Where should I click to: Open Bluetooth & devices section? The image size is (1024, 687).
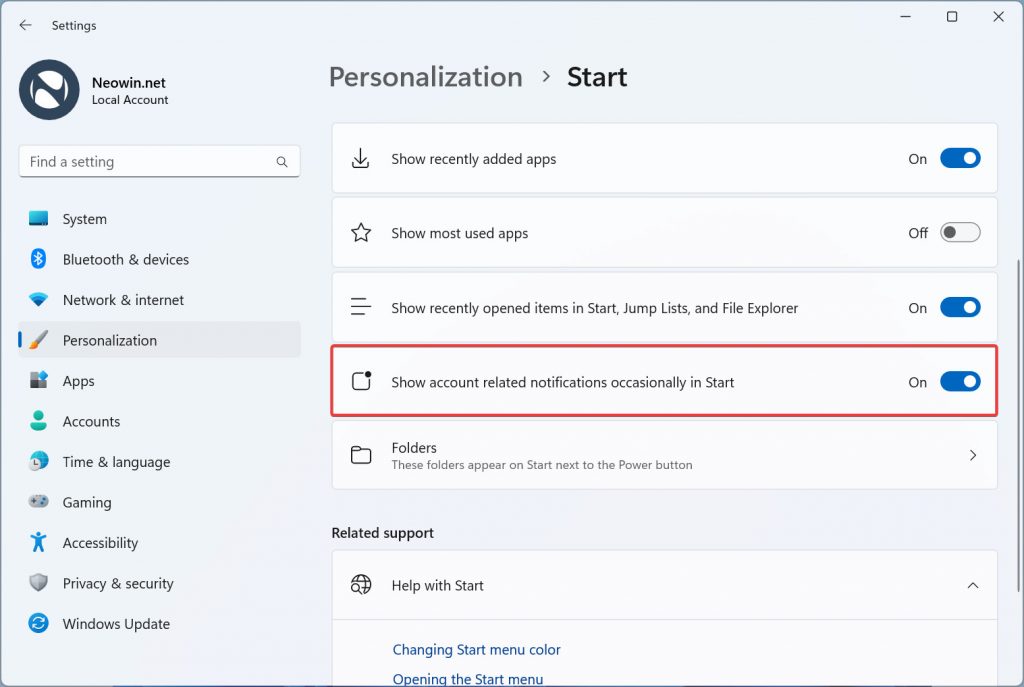[159, 259]
